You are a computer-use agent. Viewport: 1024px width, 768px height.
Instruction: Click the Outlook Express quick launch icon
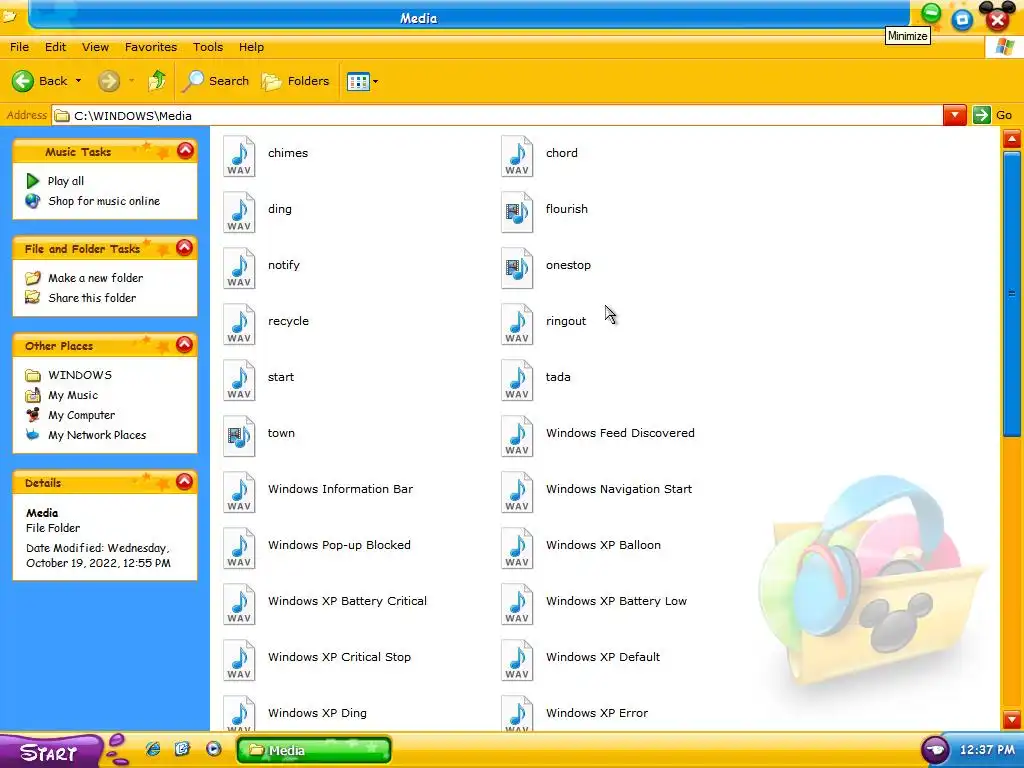click(183, 749)
